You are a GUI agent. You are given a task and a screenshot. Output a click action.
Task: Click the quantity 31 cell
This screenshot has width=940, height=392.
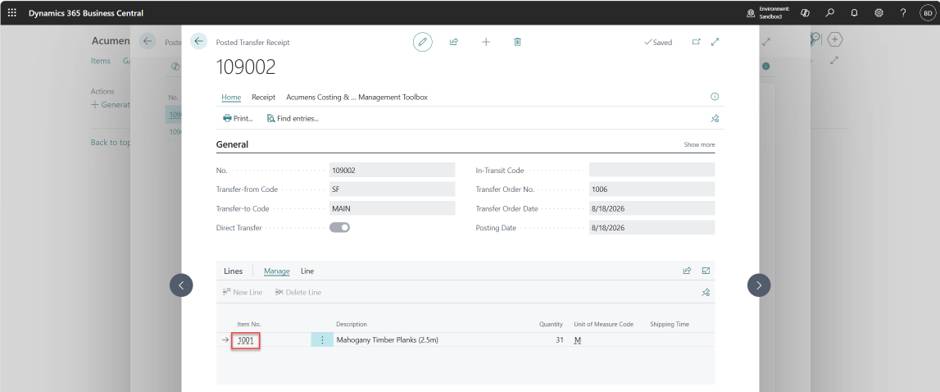[559, 340]
